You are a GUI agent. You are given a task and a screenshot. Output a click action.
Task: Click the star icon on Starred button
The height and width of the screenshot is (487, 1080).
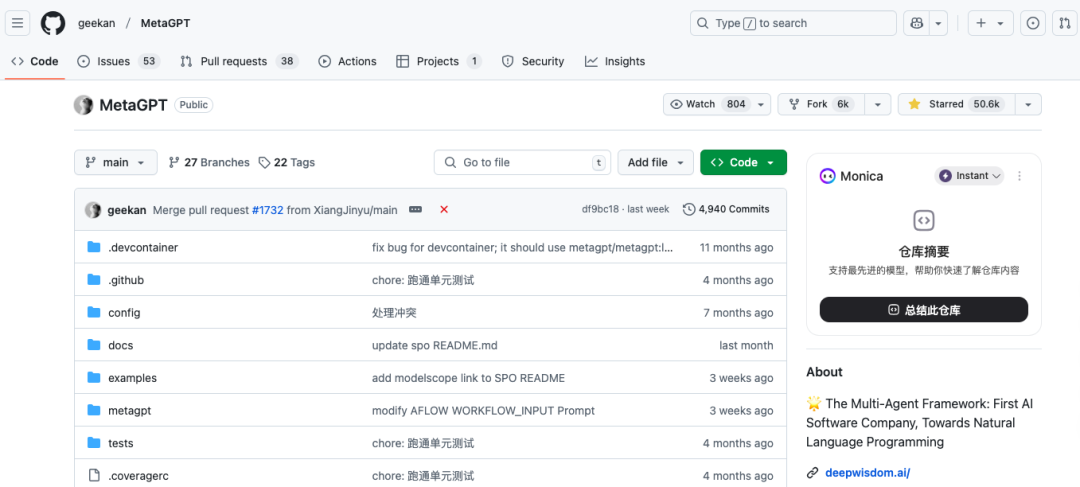914,104
